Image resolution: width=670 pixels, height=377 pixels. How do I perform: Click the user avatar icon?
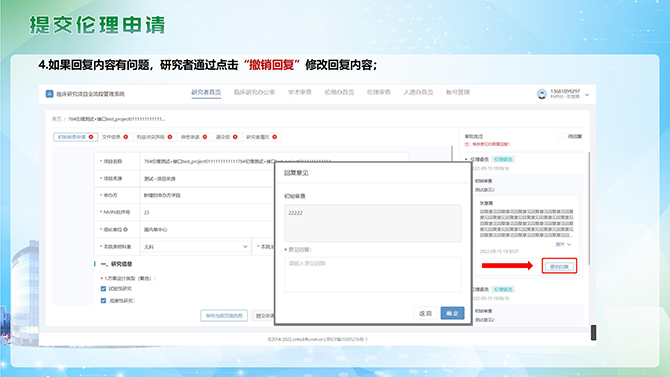point(541,94)
